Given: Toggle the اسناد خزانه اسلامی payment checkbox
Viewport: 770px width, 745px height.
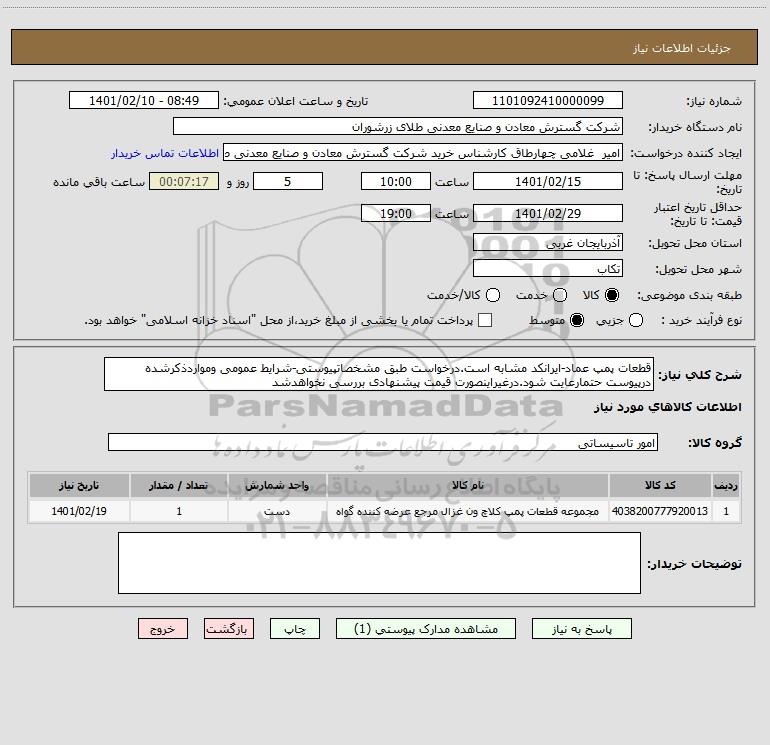Looking at the screenshot, I should [485, 320].
